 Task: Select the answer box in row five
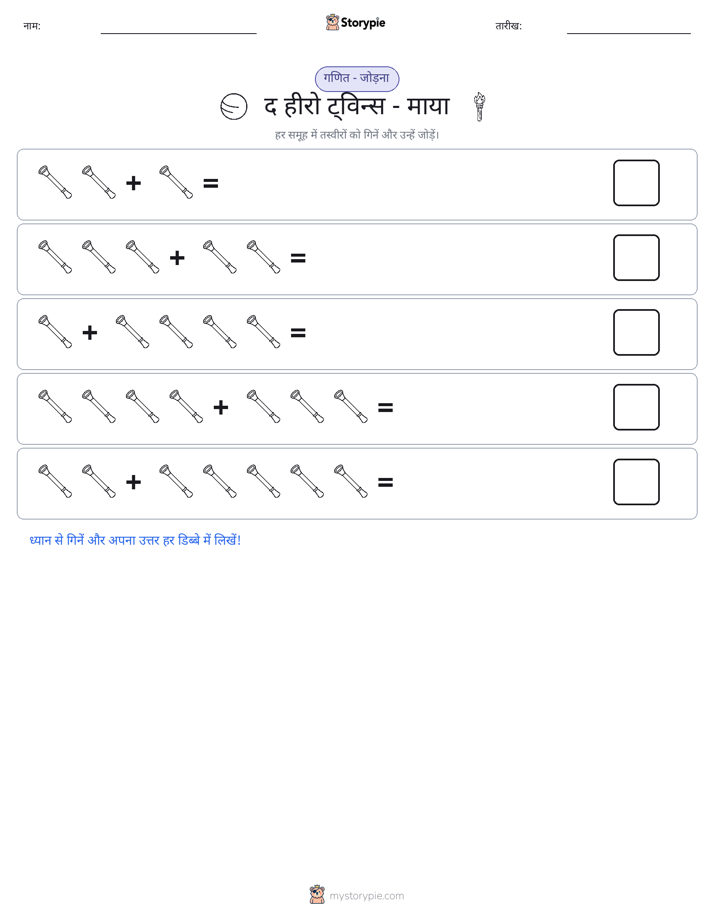click(636, 482)
